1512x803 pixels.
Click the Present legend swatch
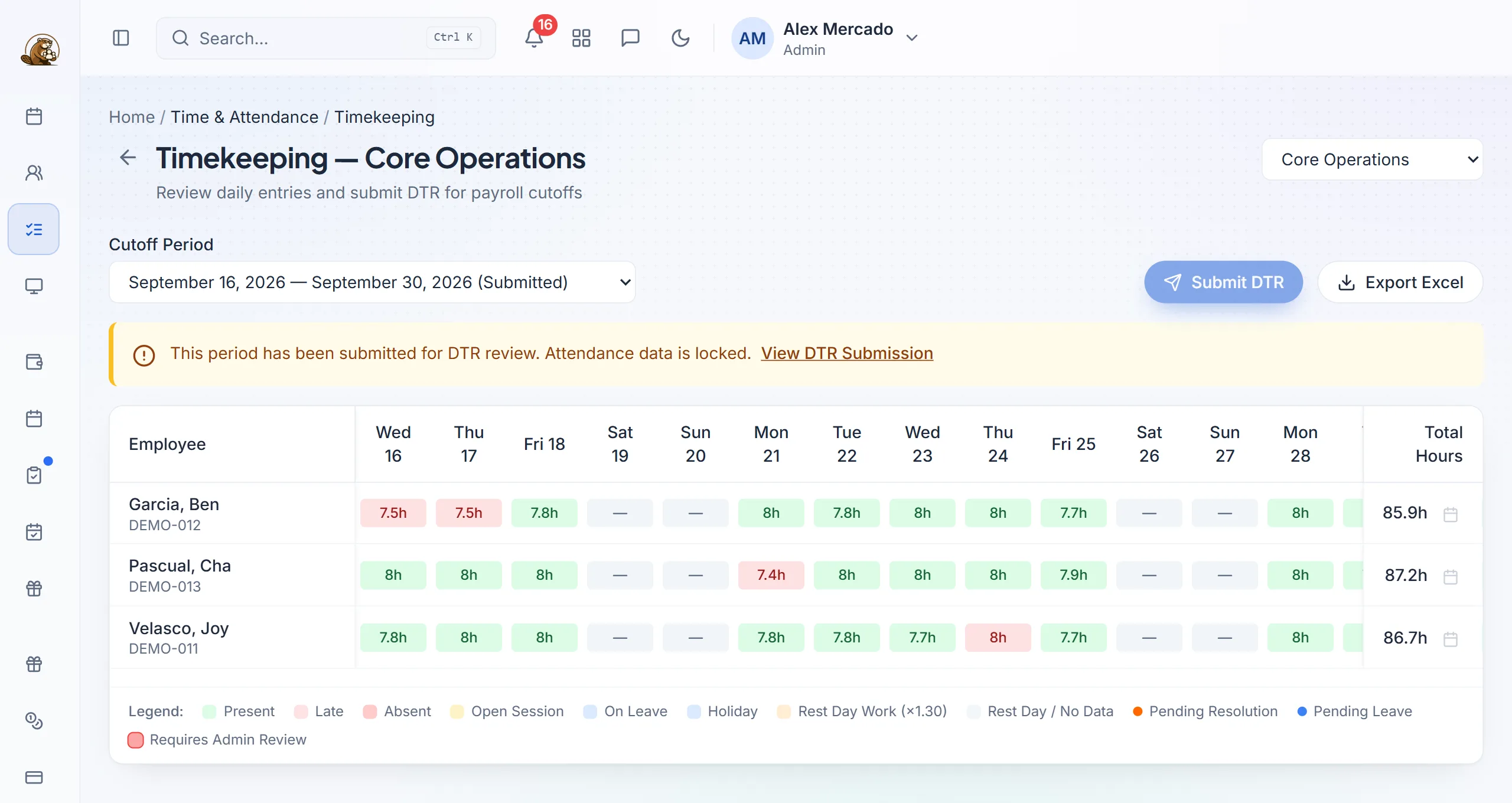tap(209, 711)
